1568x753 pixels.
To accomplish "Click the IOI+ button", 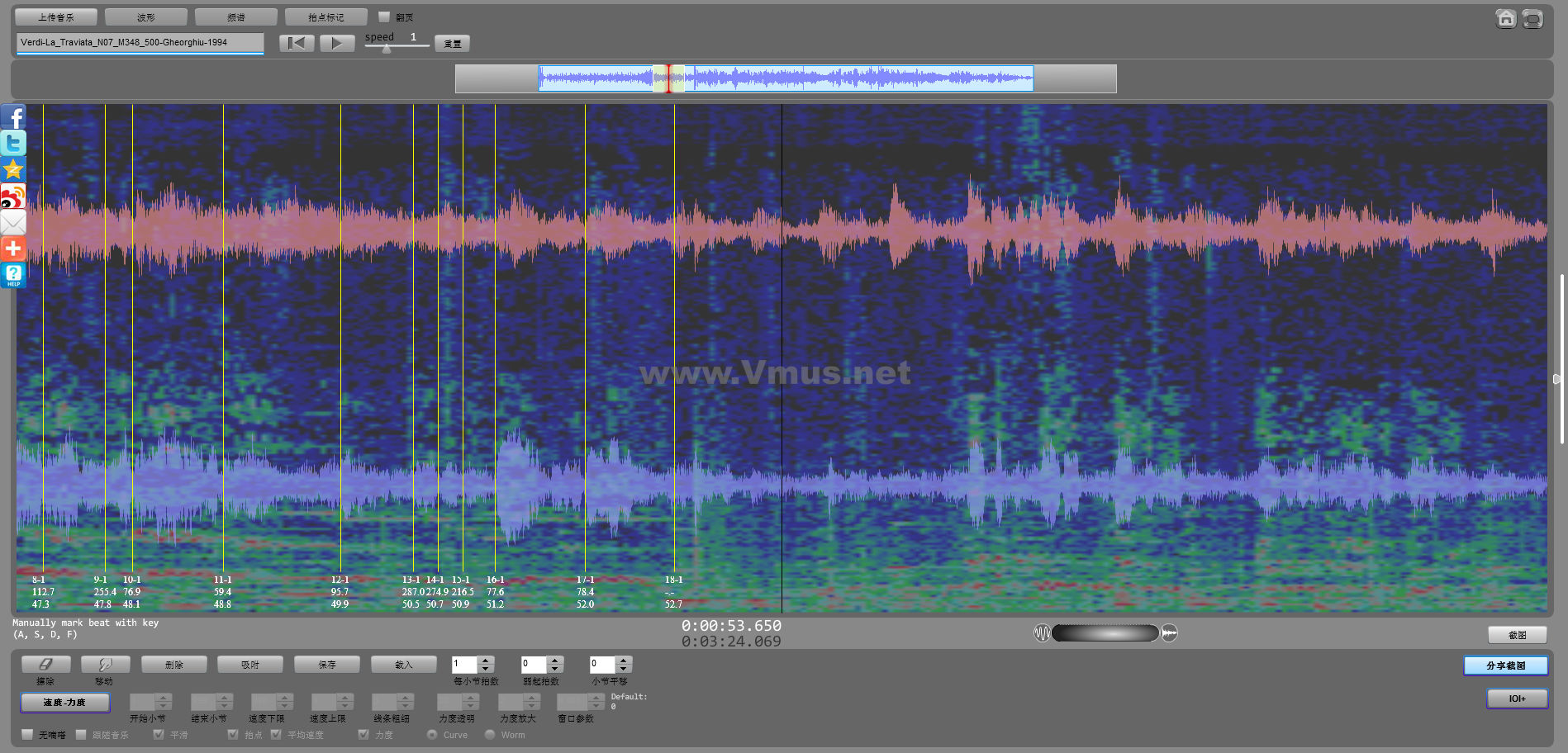I will pos(1518,699).
